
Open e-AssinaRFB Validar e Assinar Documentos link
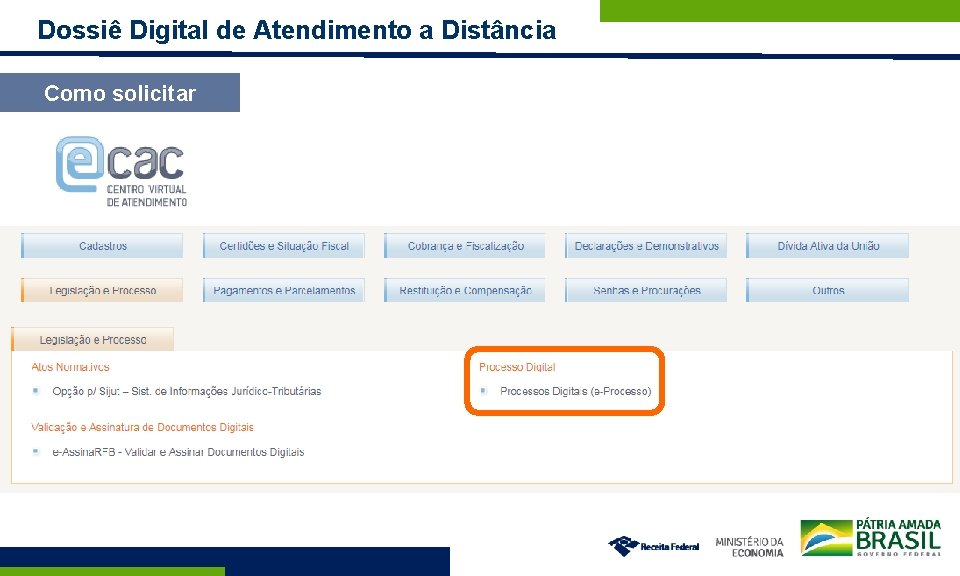pyautogui.click(x=178, y=452)
